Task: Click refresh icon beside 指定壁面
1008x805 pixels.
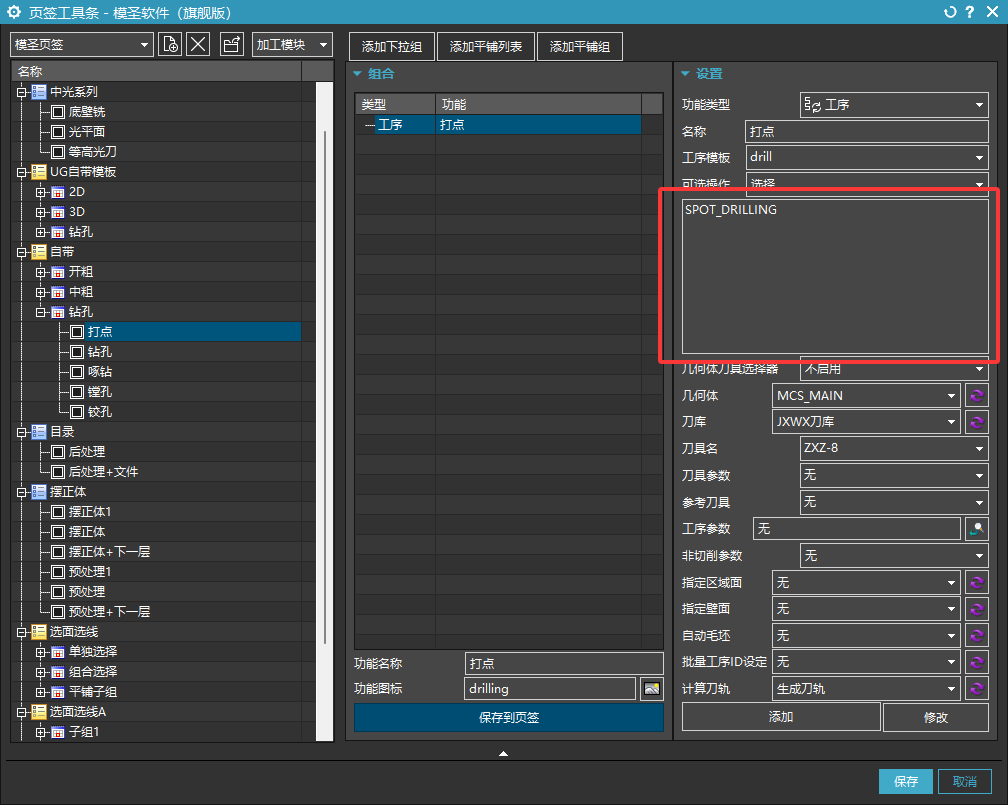Action: click(976, 609)
